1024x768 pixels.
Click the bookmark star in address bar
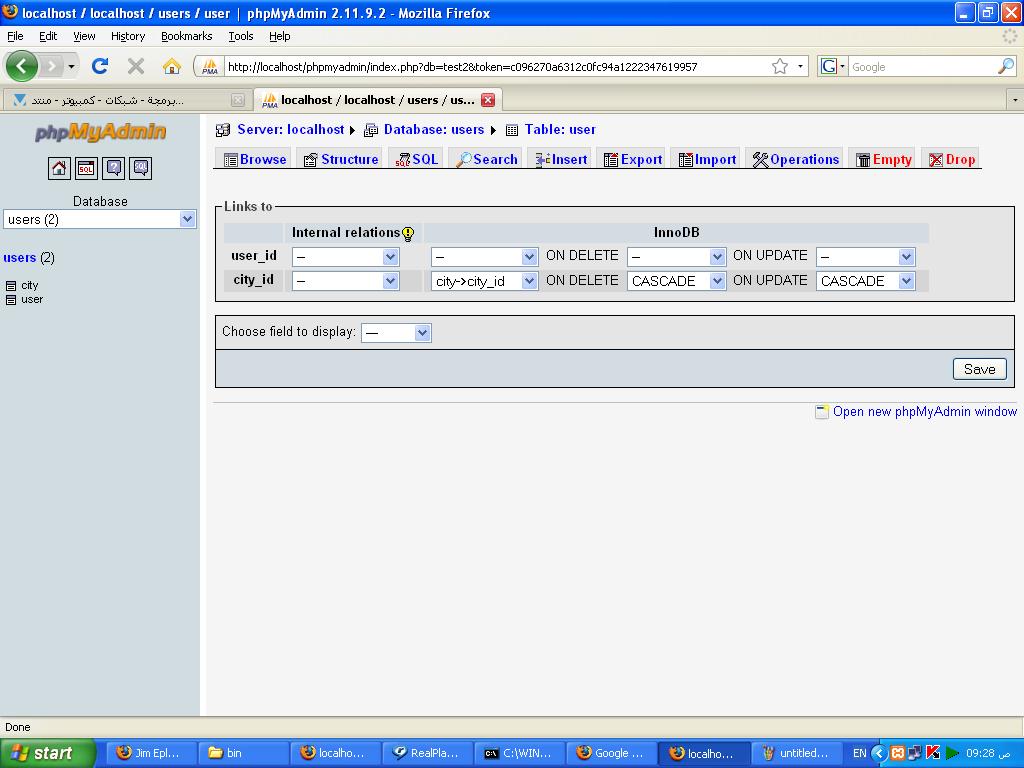tap(779, 67)
